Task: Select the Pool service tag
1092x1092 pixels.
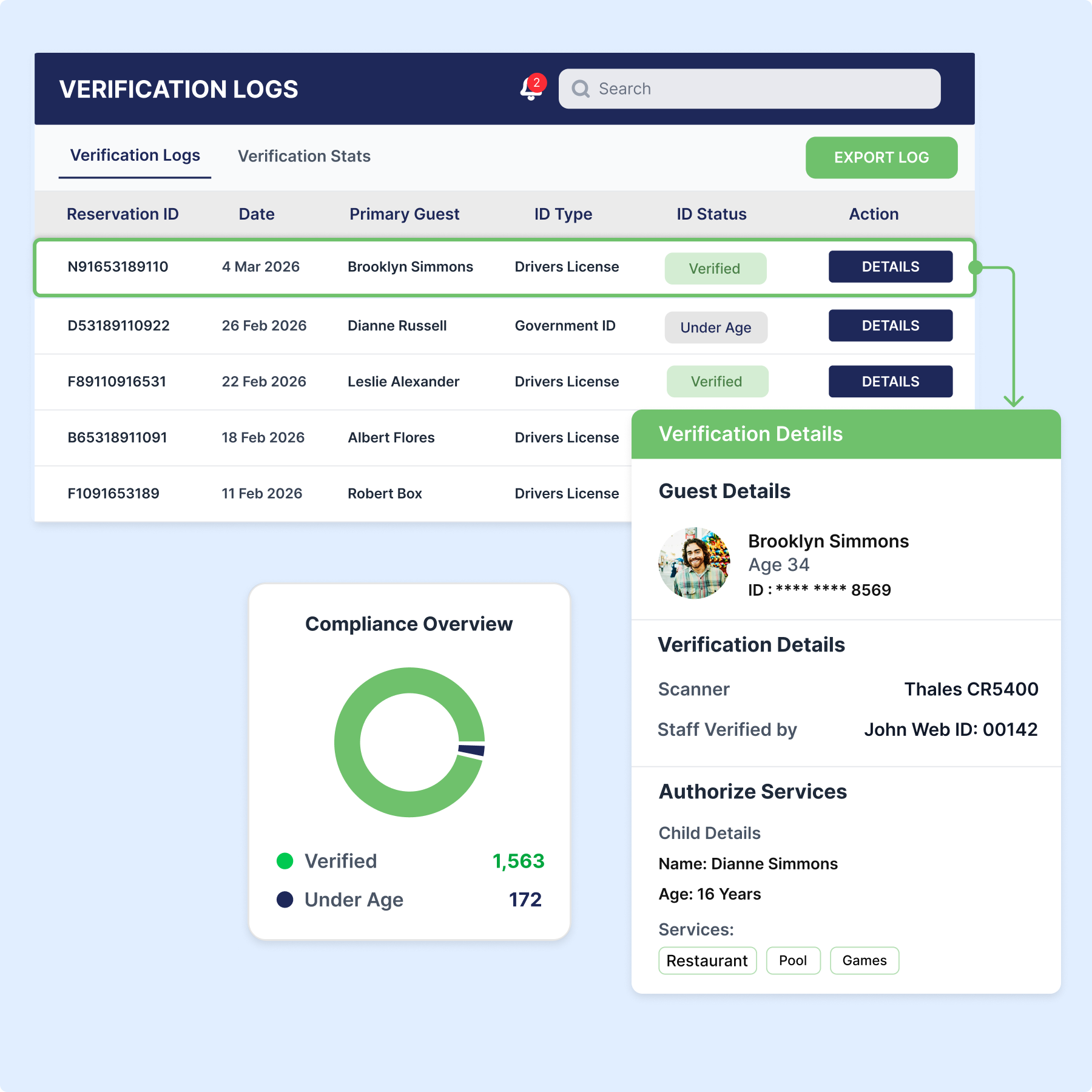Action: [x=793, y=960]
